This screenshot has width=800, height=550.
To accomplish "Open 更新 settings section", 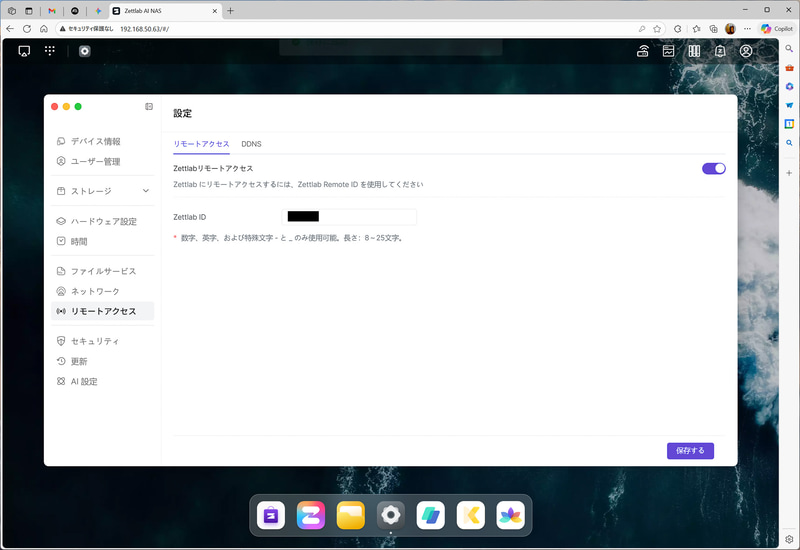I will (x=102, y=361).
